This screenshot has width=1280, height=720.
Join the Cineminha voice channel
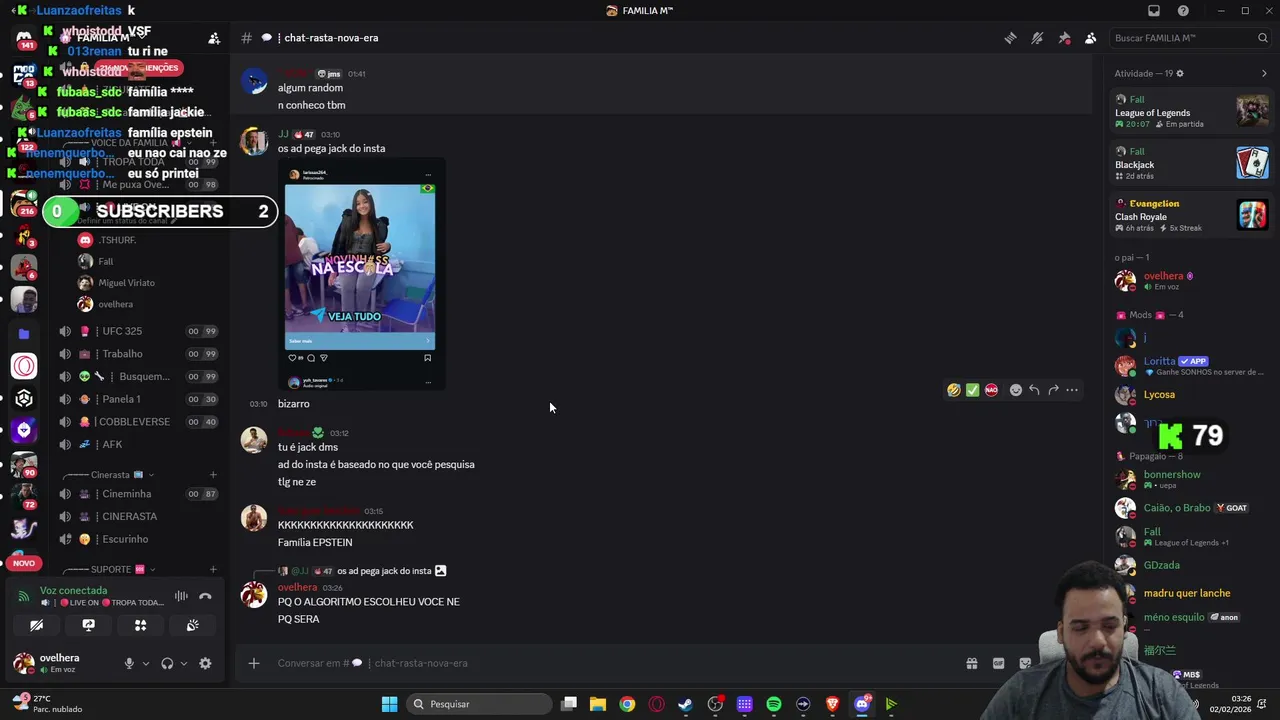(x=138, y=494)
